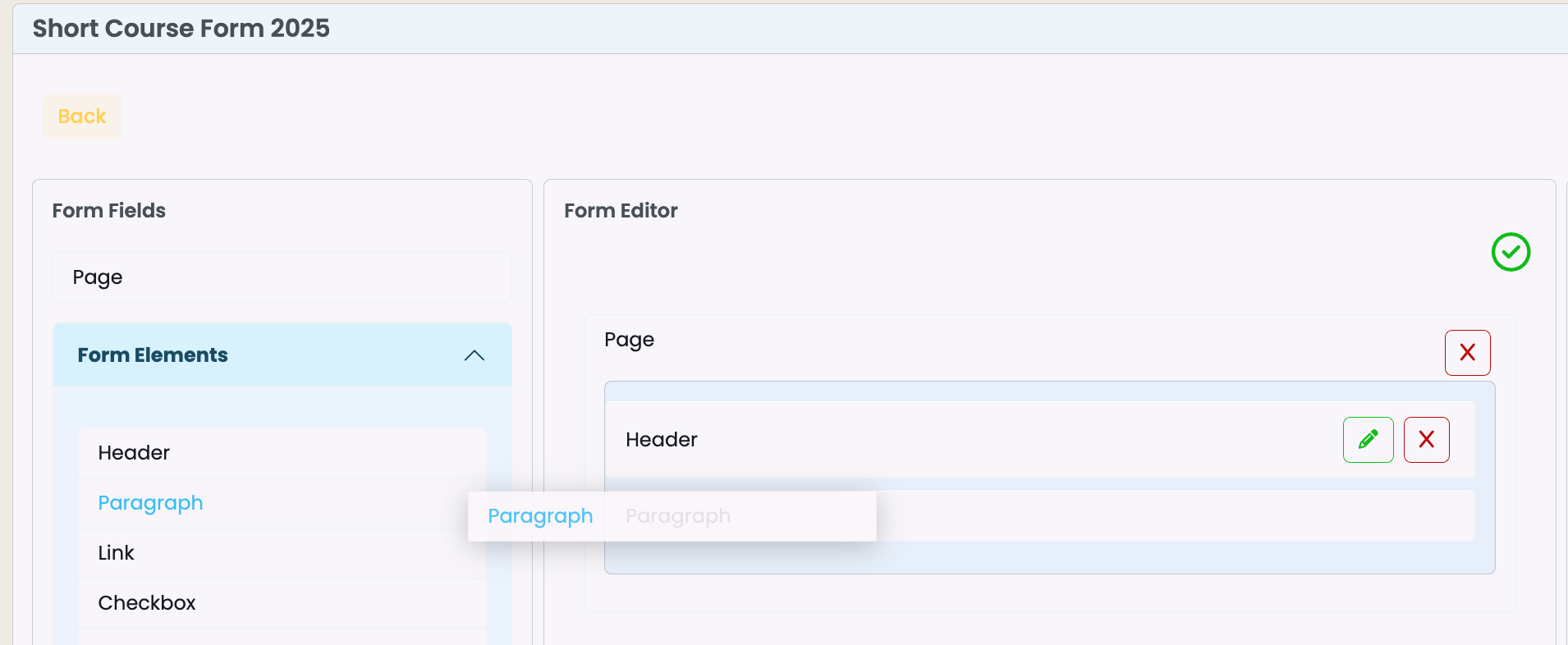Click the Form Fields heading
The height and width of the screenshot is (645, 1568).
pos(109,211)
